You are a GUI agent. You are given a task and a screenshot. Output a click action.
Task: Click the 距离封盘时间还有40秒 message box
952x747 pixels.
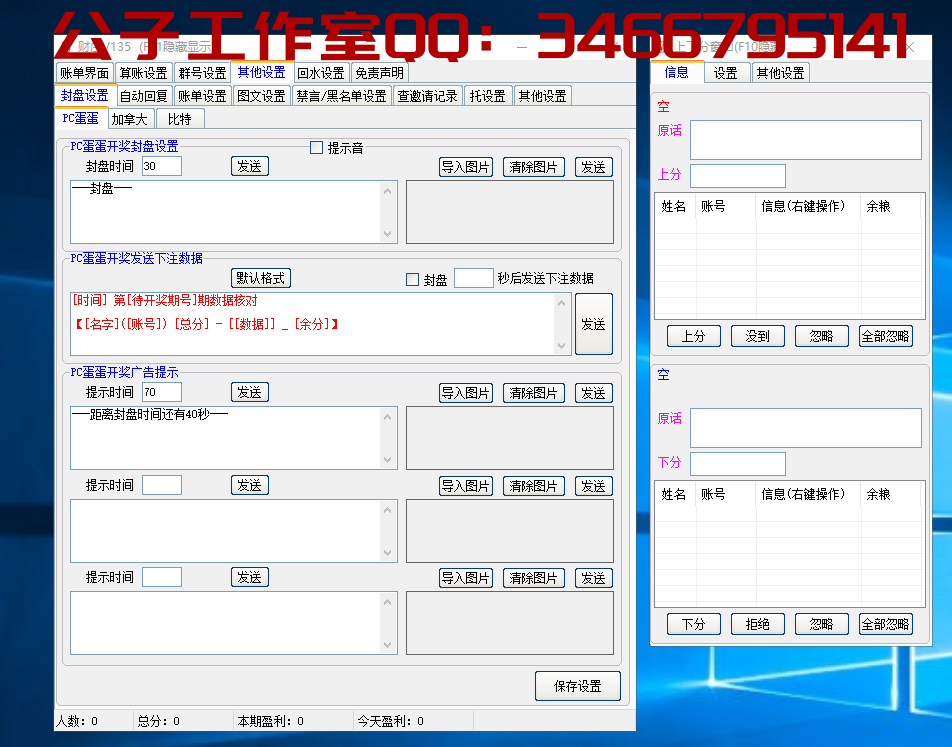[x=234, y=438]
